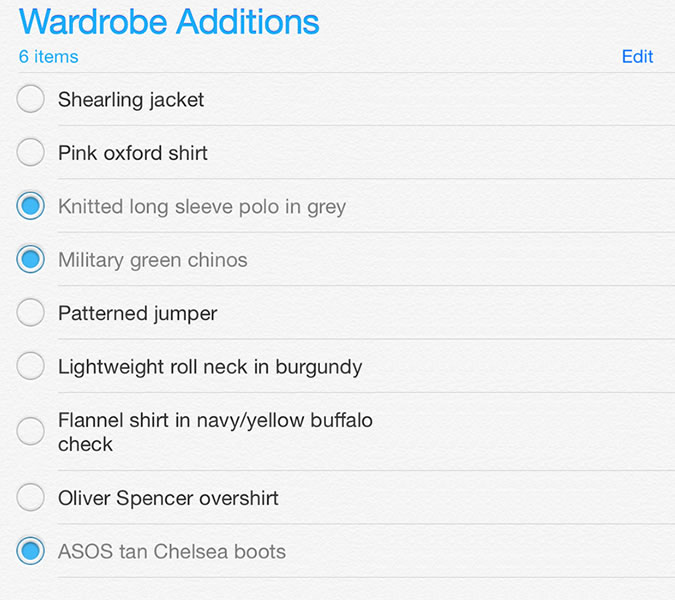Screen dimensions: 675x600
Task: Select the Patterned jumper reminder text
Action: point(137,313)
